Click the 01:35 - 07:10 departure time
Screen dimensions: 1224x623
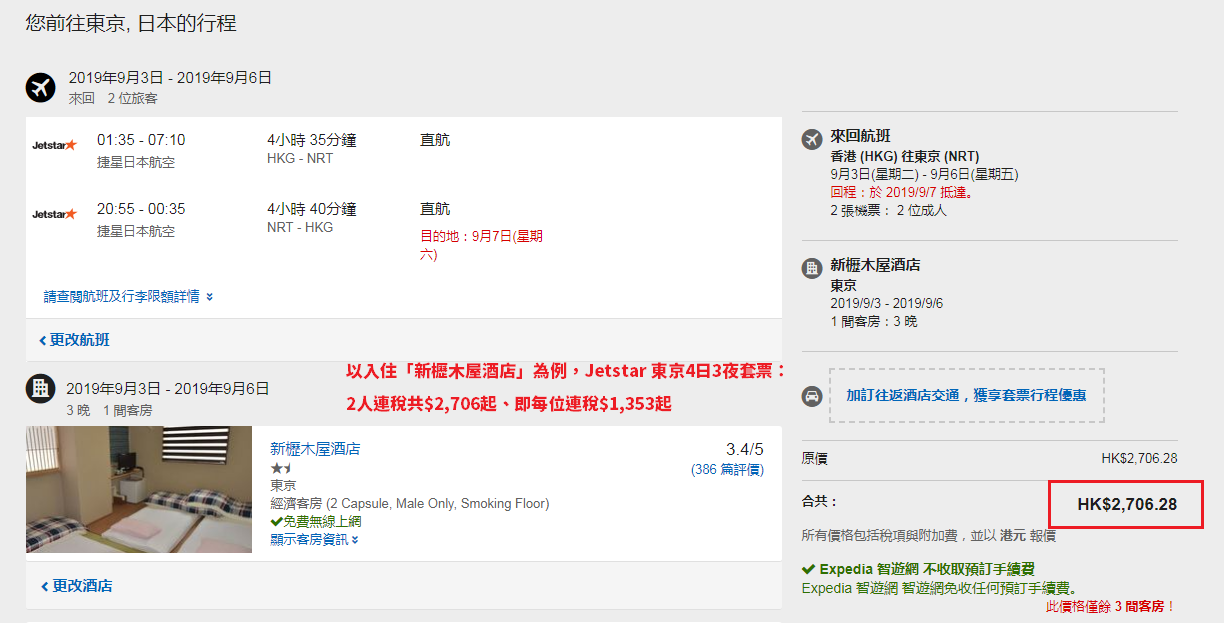pos(141,140)
